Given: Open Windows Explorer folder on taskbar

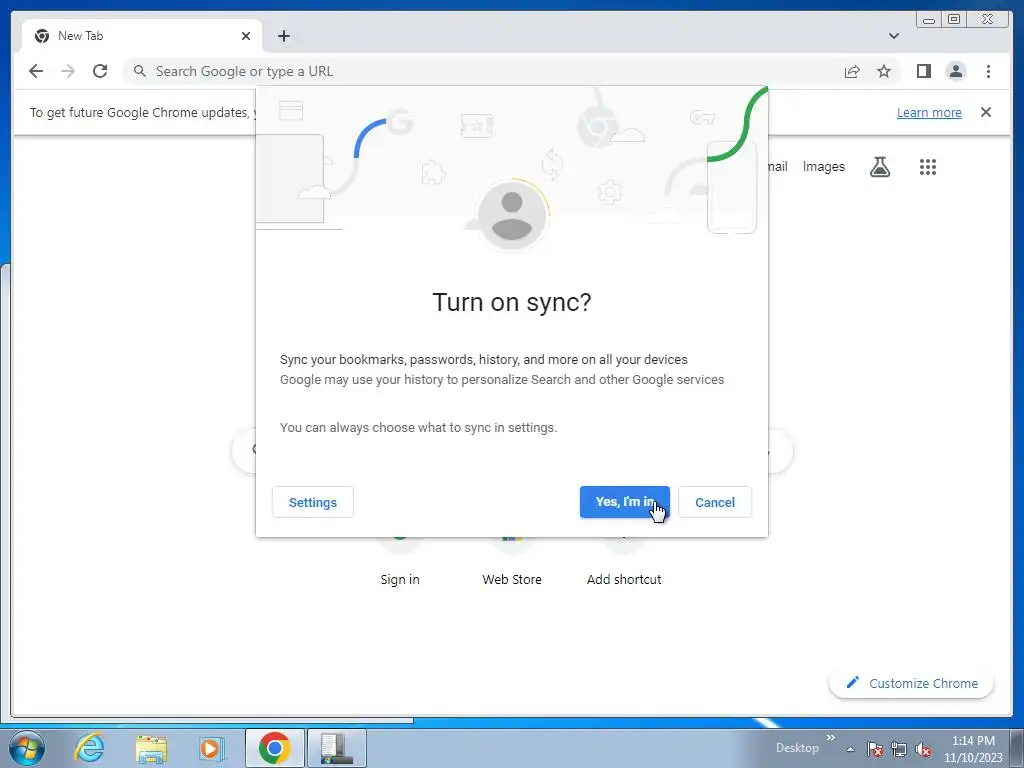Looking at the screenshot, I should click(x=150, y=748).
